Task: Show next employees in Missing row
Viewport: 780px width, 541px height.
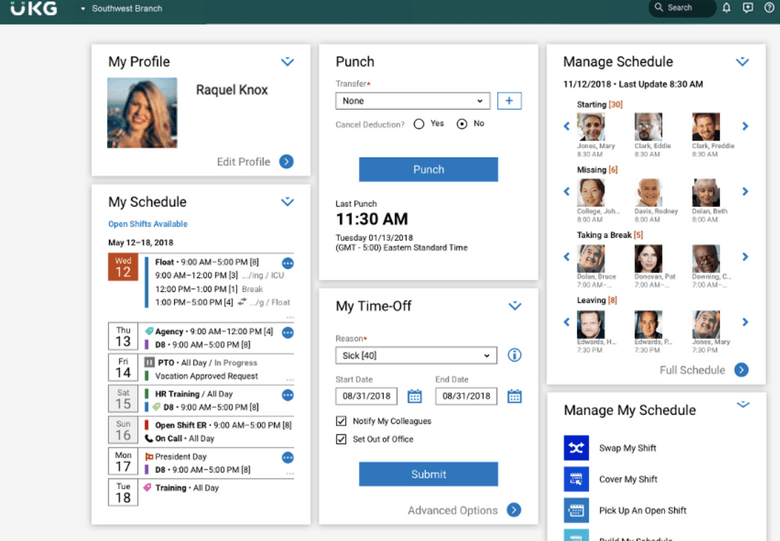Action: 745,191
